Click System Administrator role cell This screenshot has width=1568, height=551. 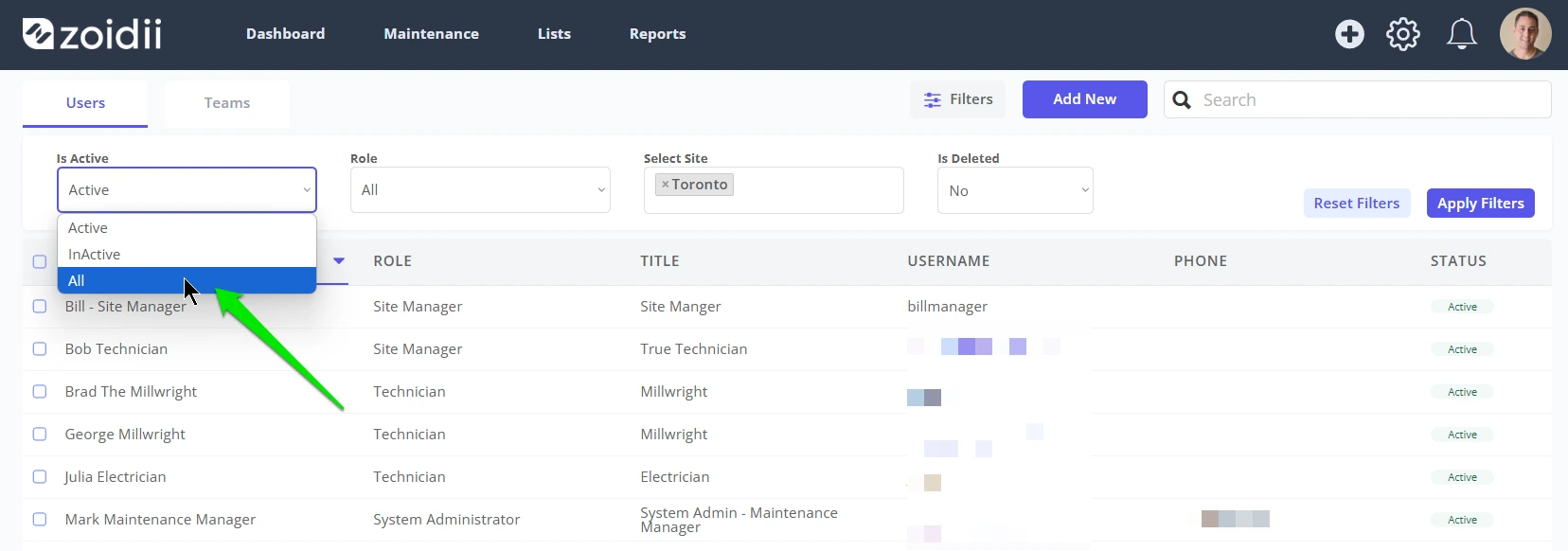[446, 519]
